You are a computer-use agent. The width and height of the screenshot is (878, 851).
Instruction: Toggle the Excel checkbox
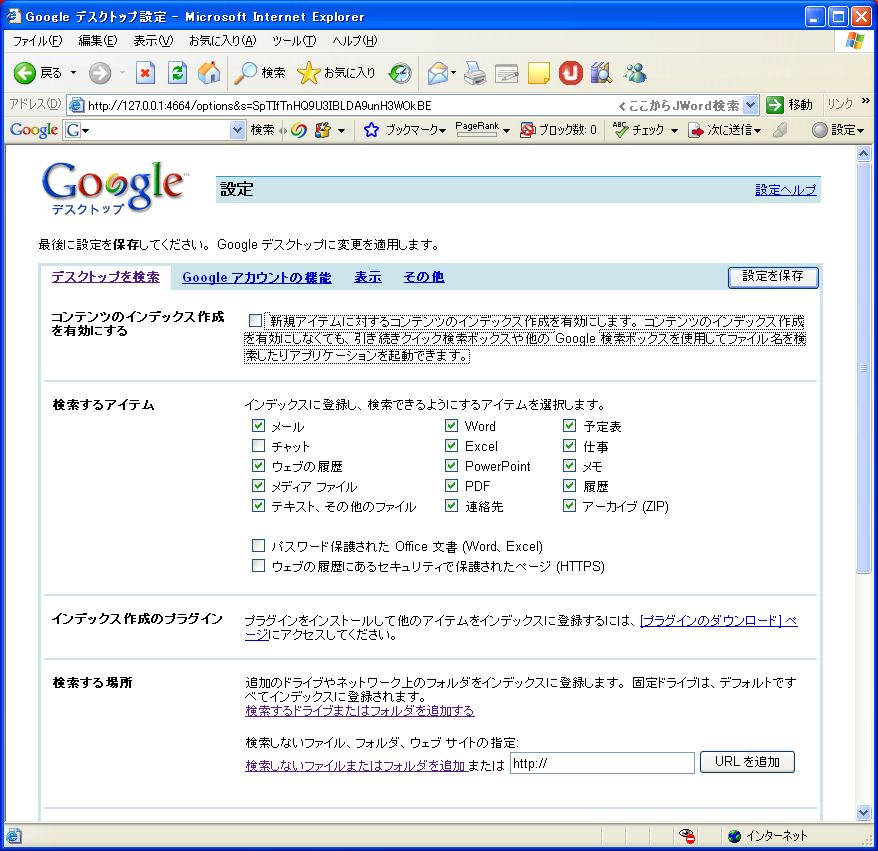point(451,446)
